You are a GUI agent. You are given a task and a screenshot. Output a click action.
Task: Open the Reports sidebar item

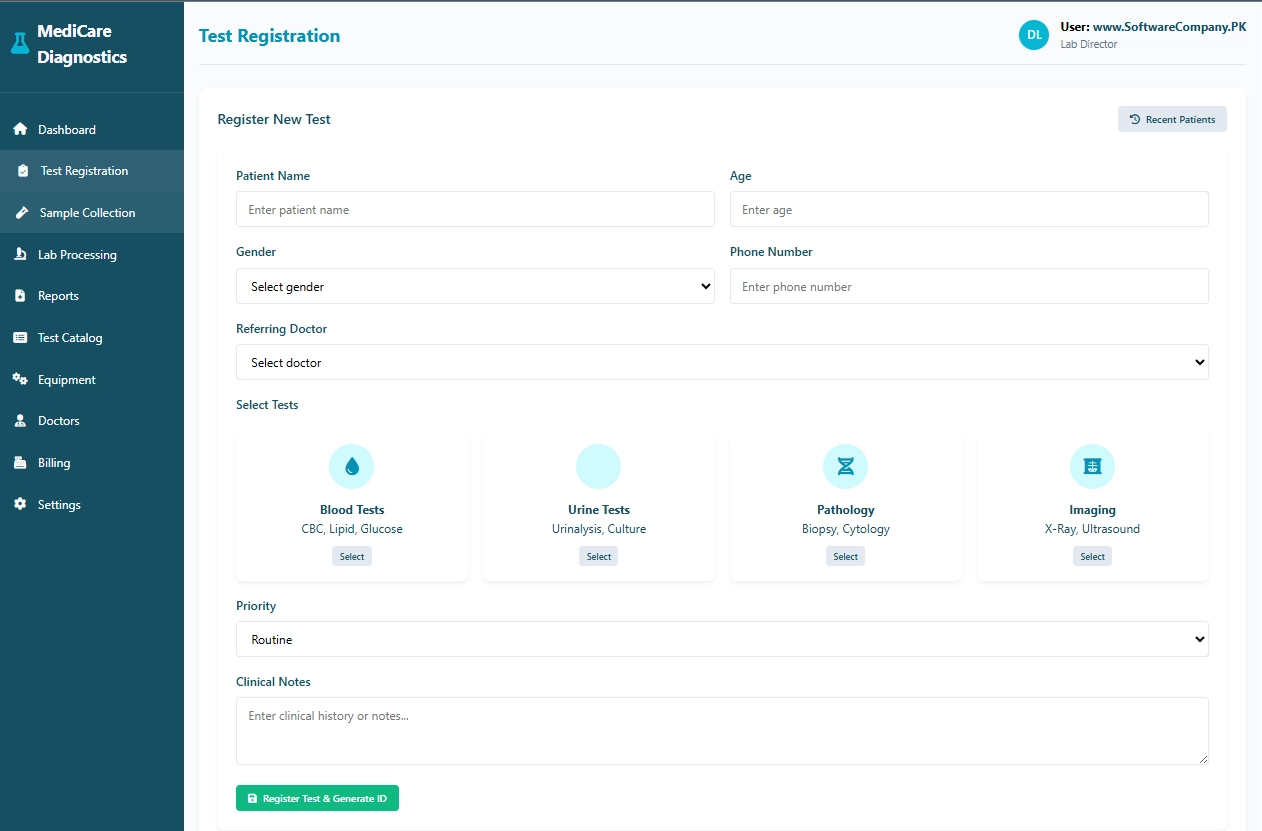click(x=58, y=296)
